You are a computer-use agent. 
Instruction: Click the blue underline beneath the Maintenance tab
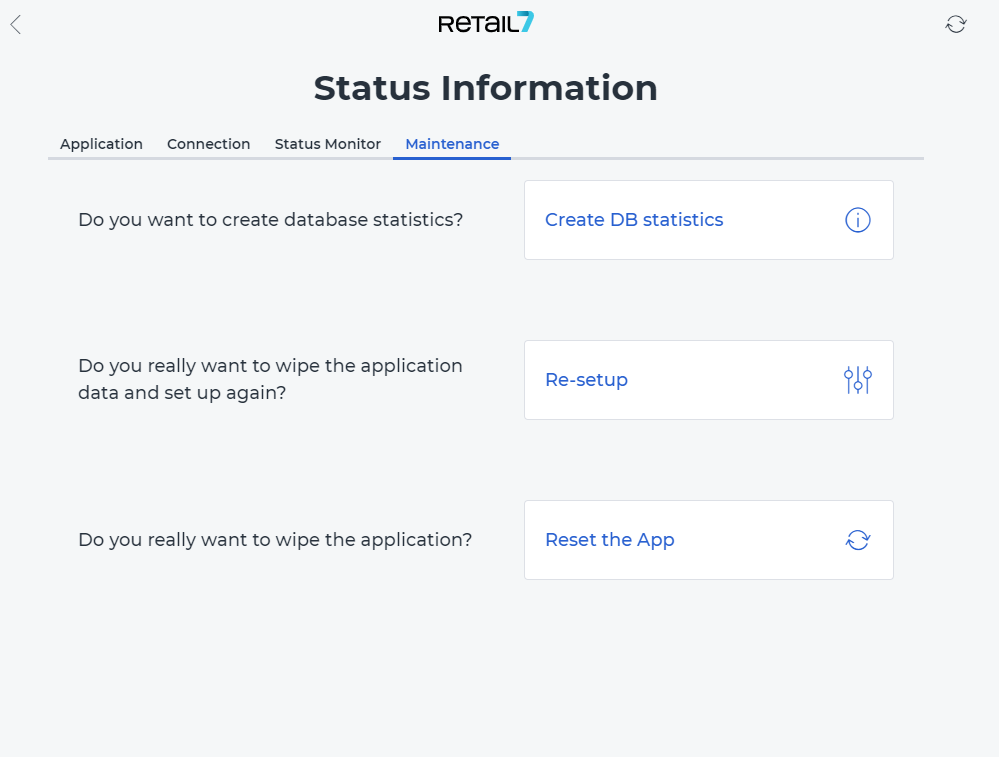tap(452, 158)
